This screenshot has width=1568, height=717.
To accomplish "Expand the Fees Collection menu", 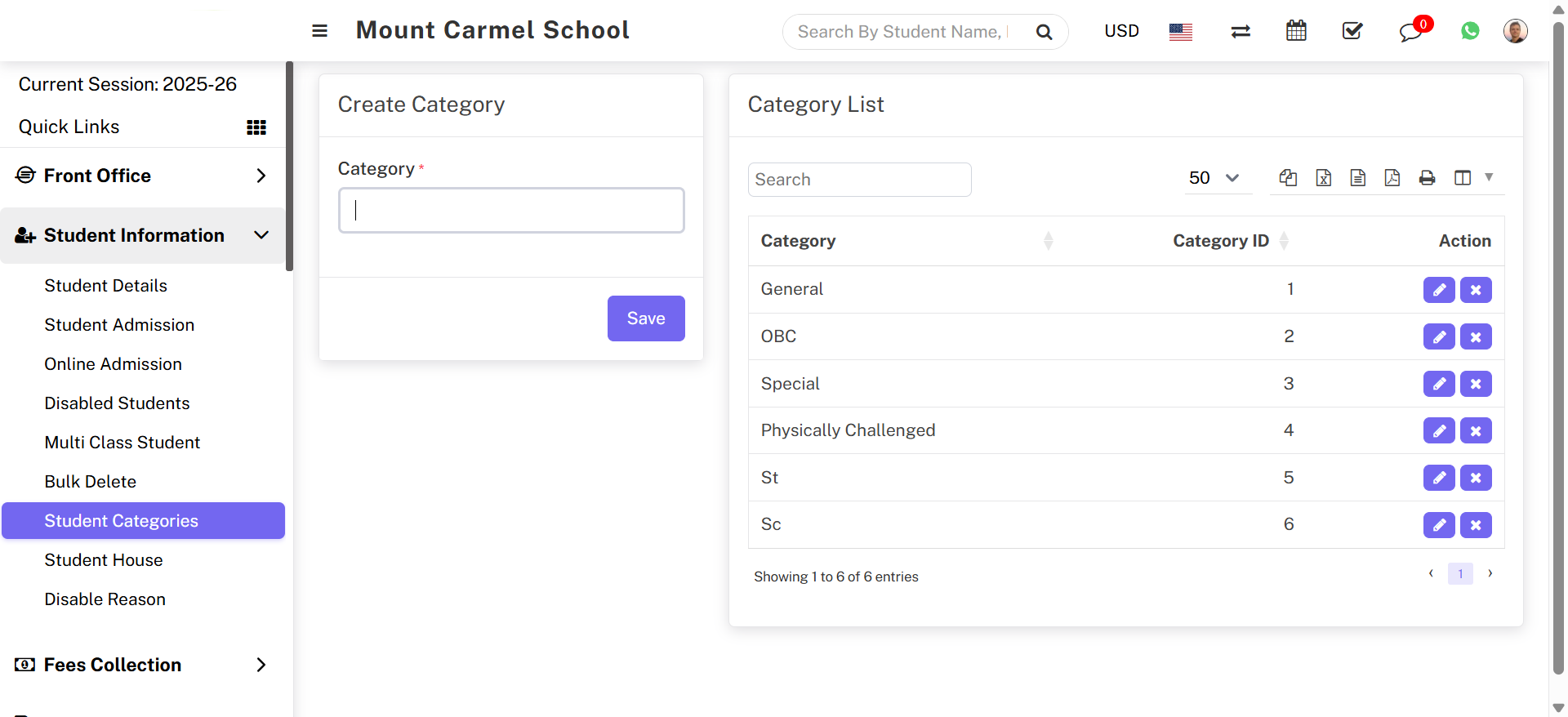I will (143, 665).
